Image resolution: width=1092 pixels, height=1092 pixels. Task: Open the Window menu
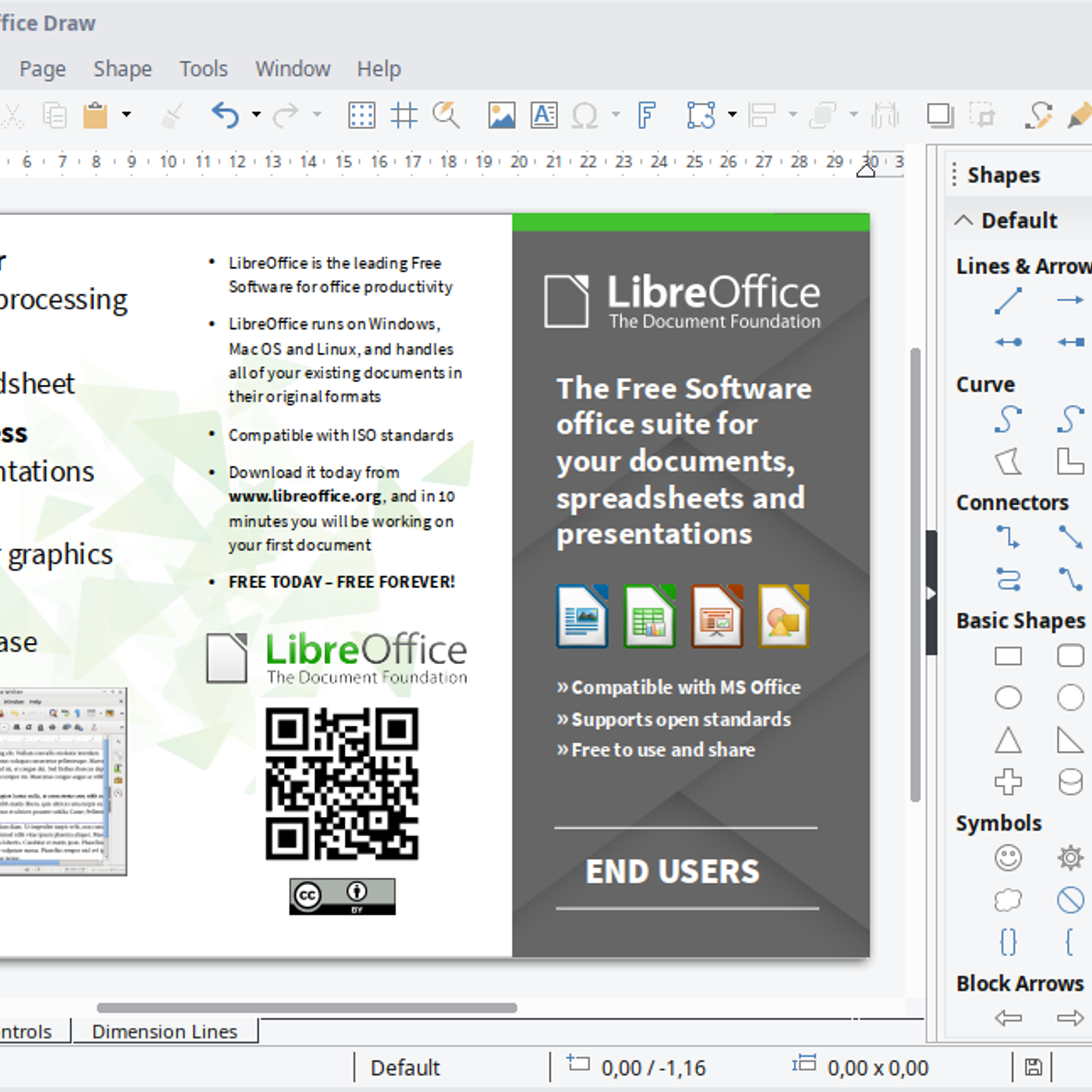point(293,69)
